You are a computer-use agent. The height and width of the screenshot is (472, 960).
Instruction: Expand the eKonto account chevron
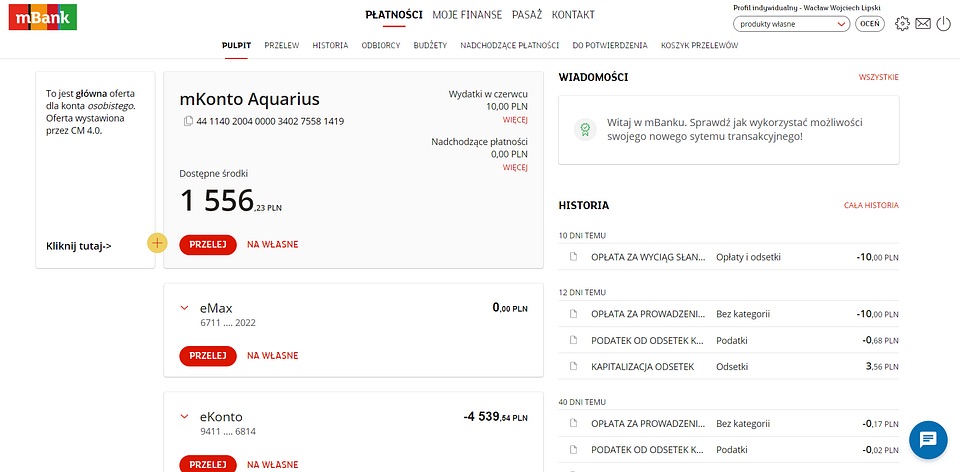[x=184, y=416]
